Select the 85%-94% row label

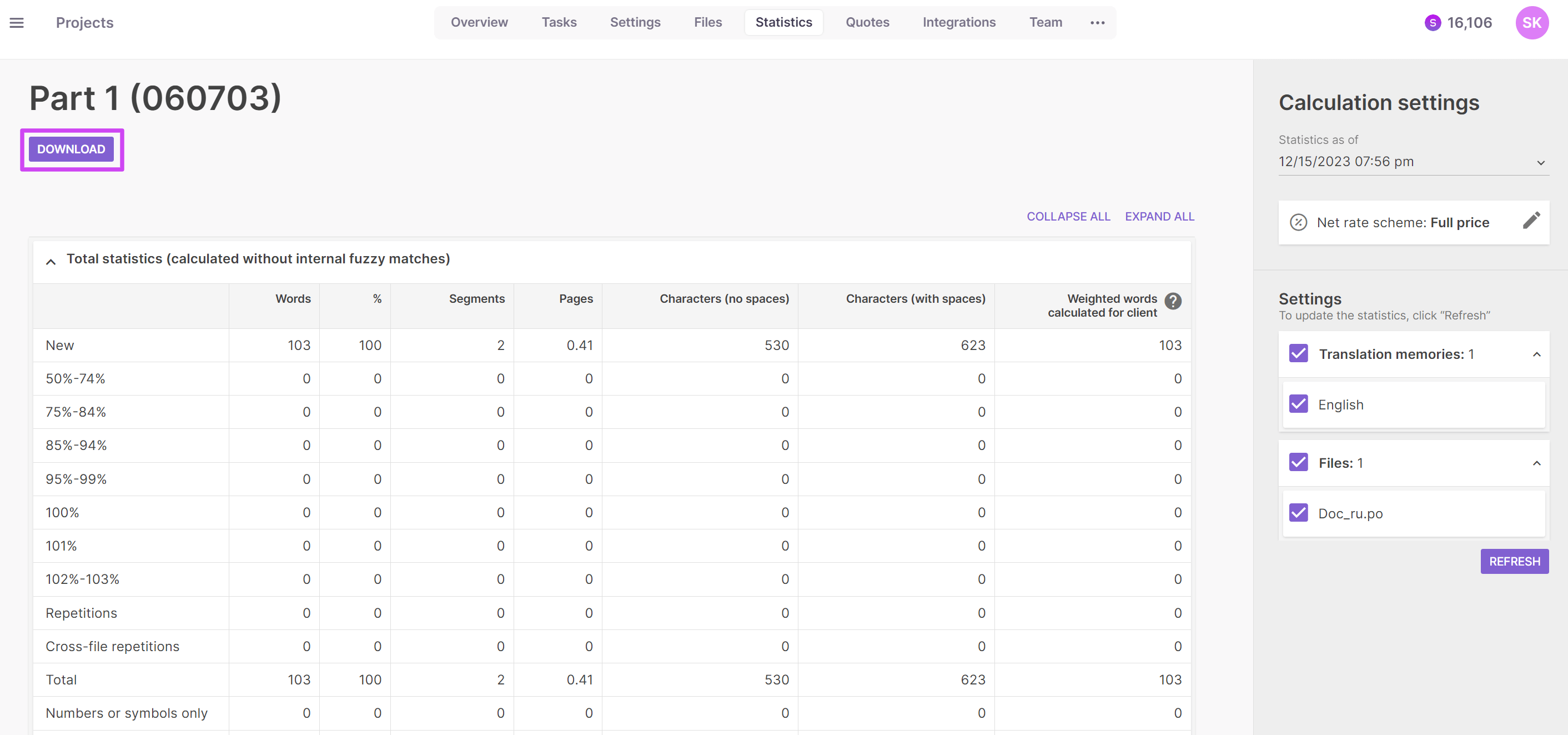pos(76,446)
